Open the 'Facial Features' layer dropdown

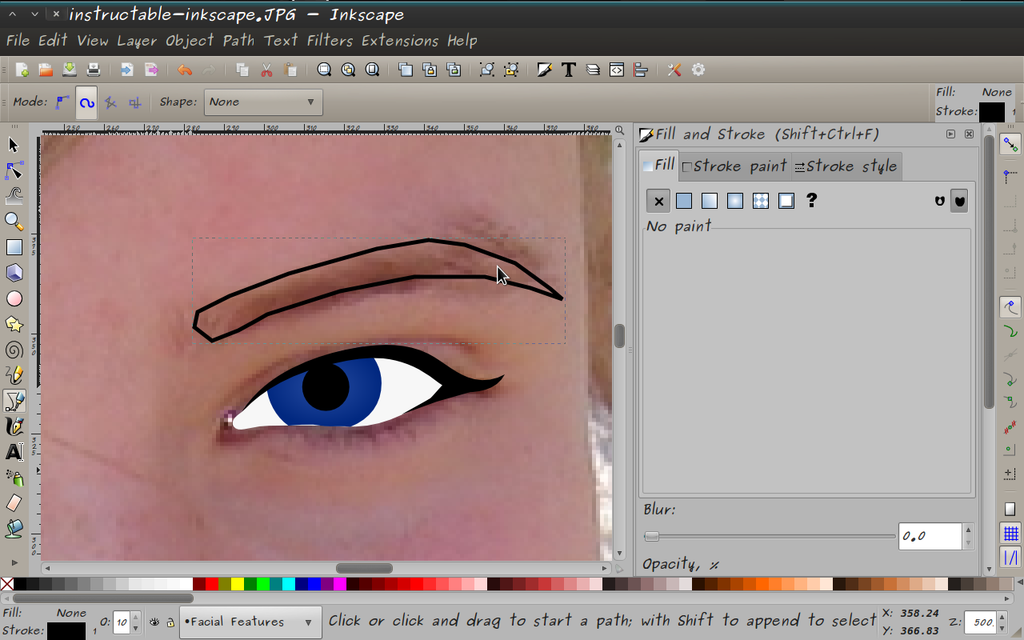[250, 622]
